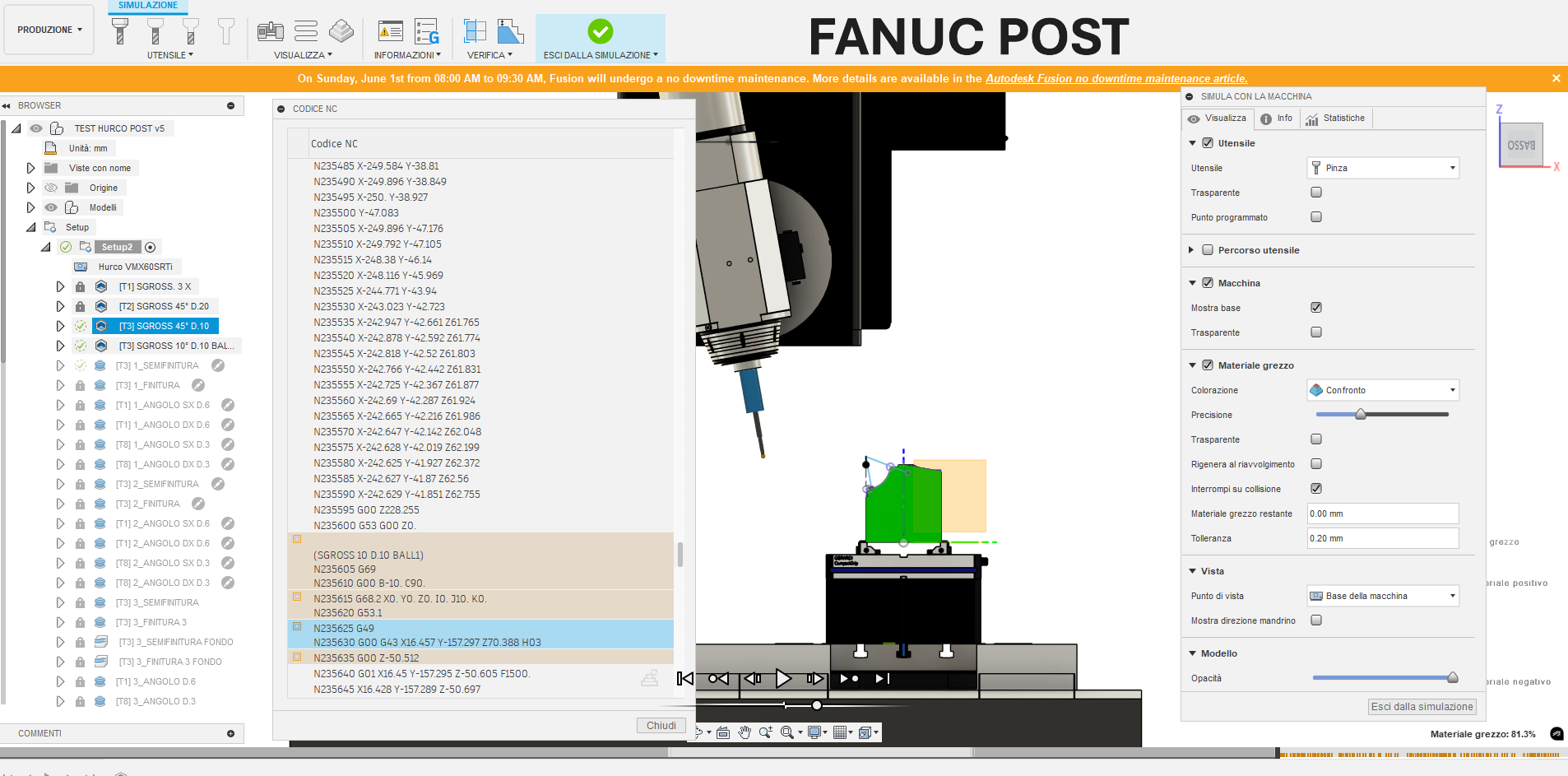Toggle Utensile Trasparente checkbox
The image size is (1568, 776).
point(1316,193)
